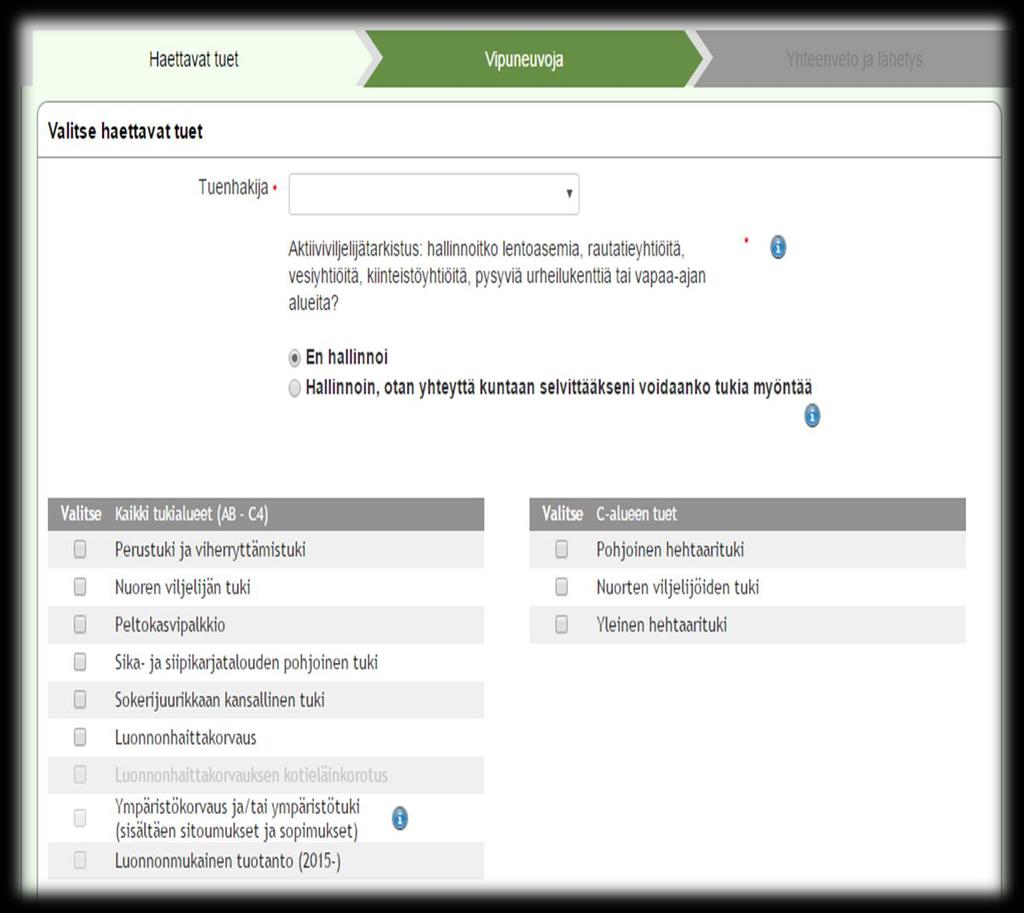Click the Pohjoinen hehtaarituki row label
Screen dimensions: 1024x913
point(670,550)
